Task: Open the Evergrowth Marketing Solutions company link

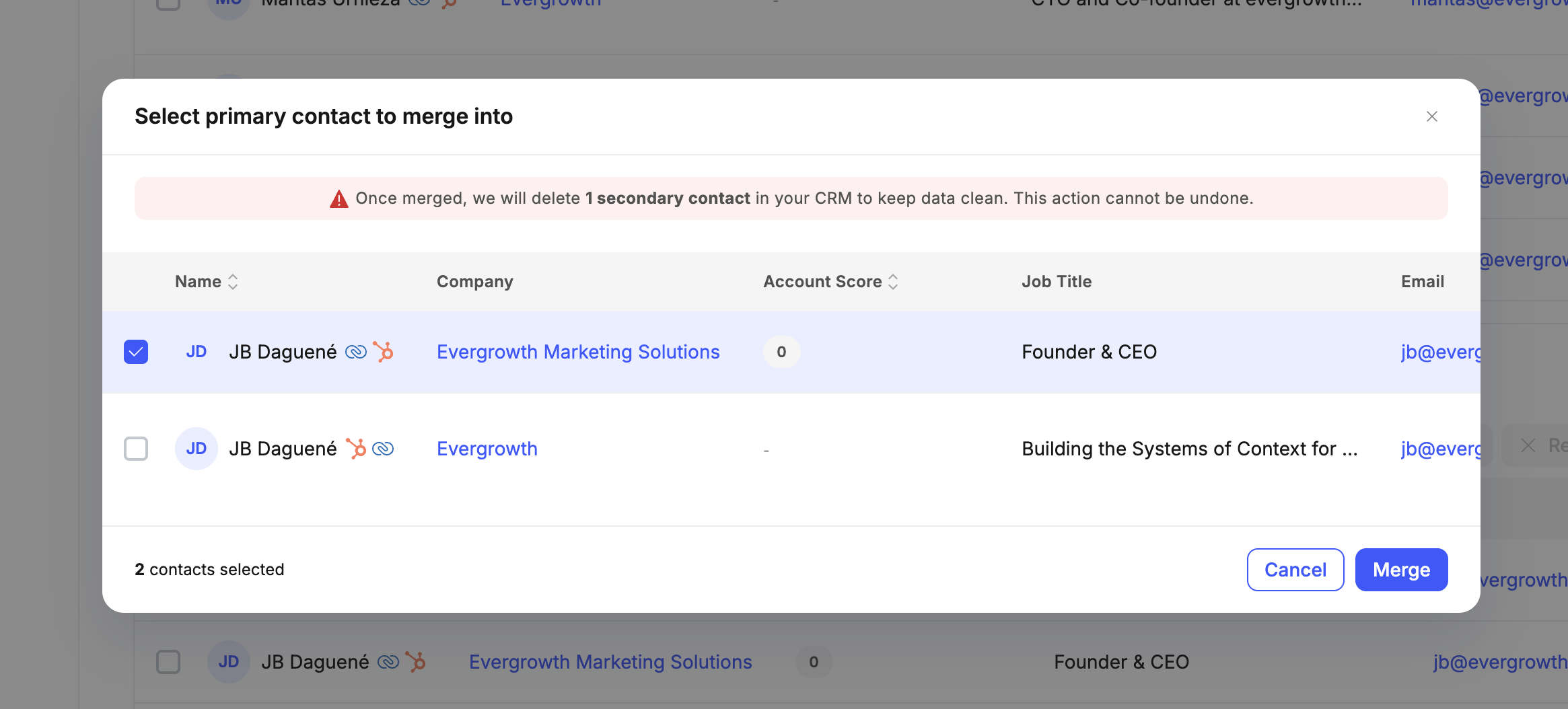Action: pyautogui.click(x=577, y=351)
